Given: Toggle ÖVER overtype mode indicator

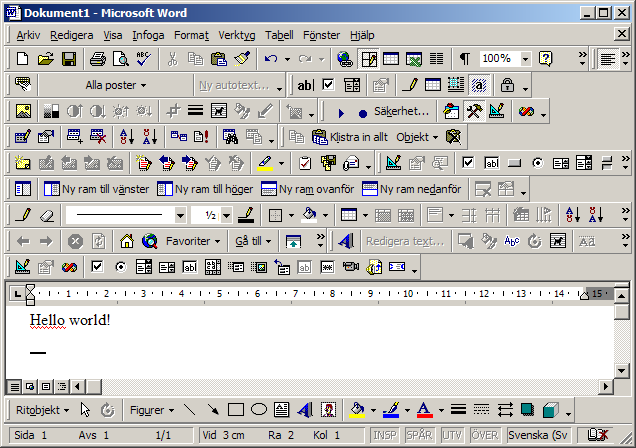Looking at the screenshot, I should point(484,435).
